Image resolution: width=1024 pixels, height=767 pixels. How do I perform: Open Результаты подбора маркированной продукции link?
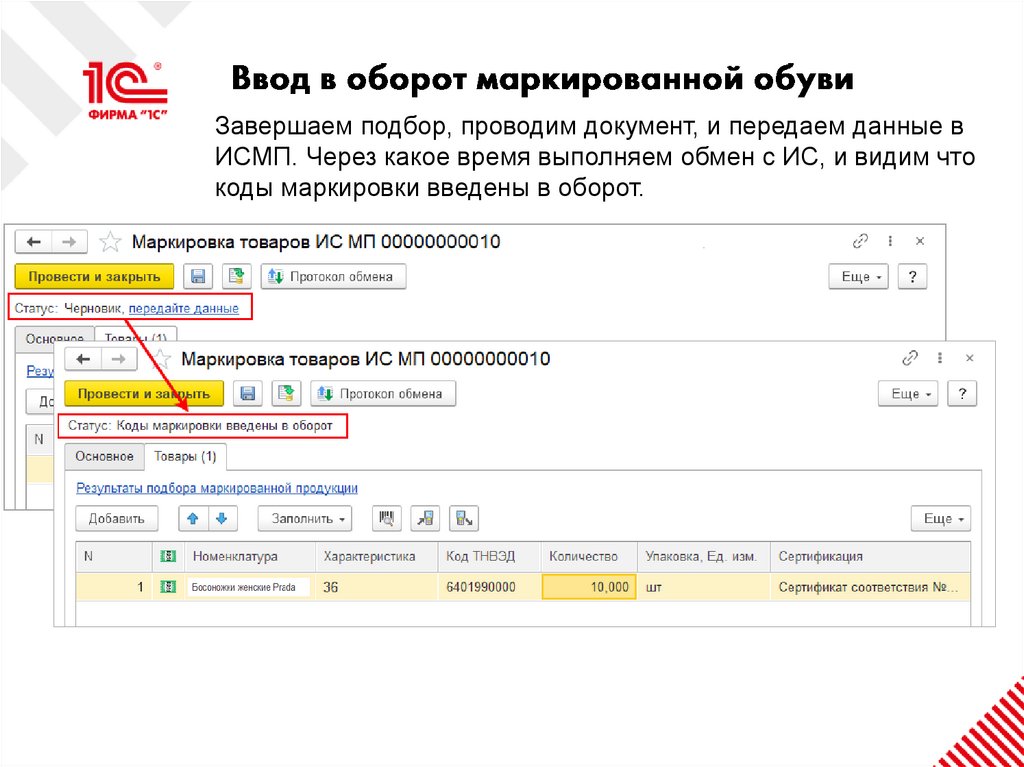click(217, 488)
